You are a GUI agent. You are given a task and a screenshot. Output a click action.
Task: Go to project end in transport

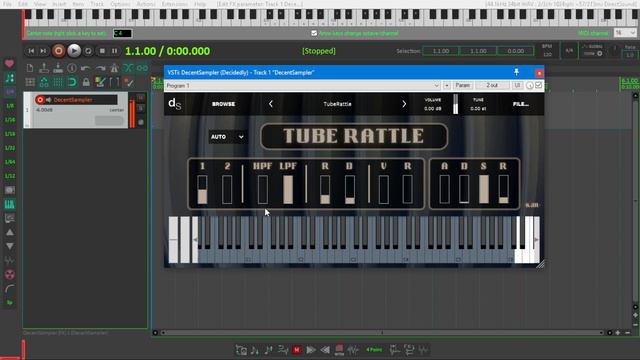click(43, 51)
